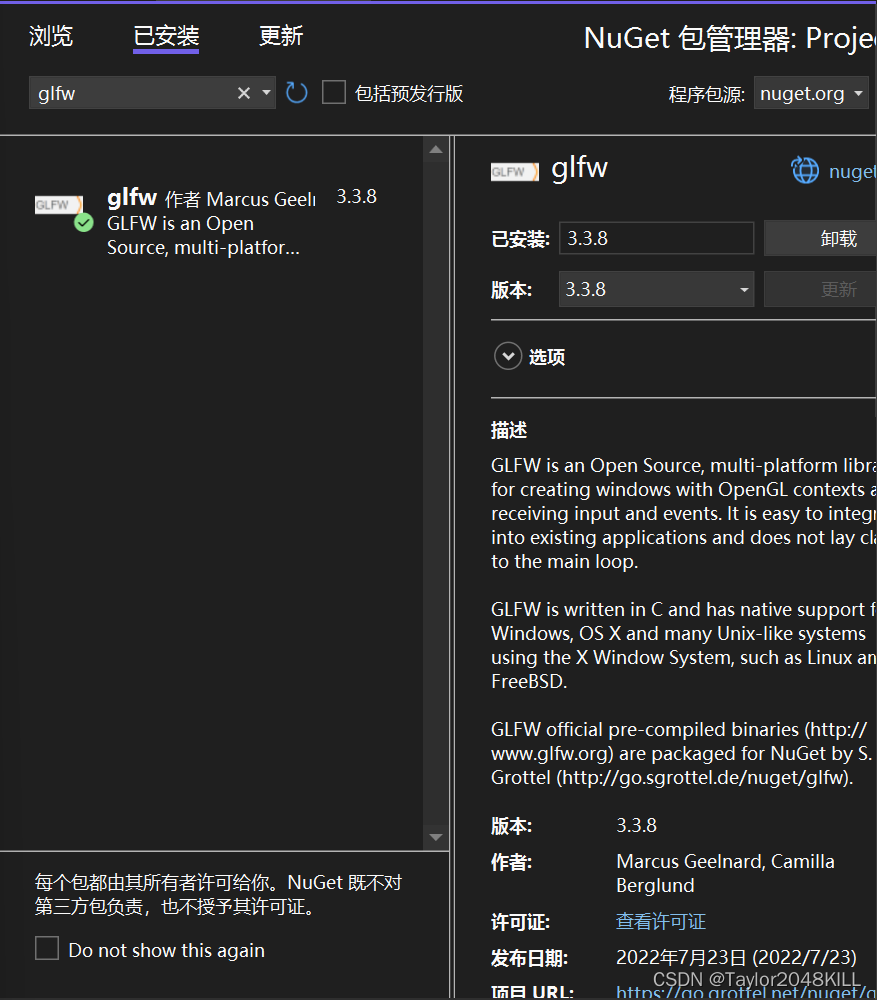877x1000 pixels.
Task: Enable 包括预发行版 checkbox
Action: point(334,92)
